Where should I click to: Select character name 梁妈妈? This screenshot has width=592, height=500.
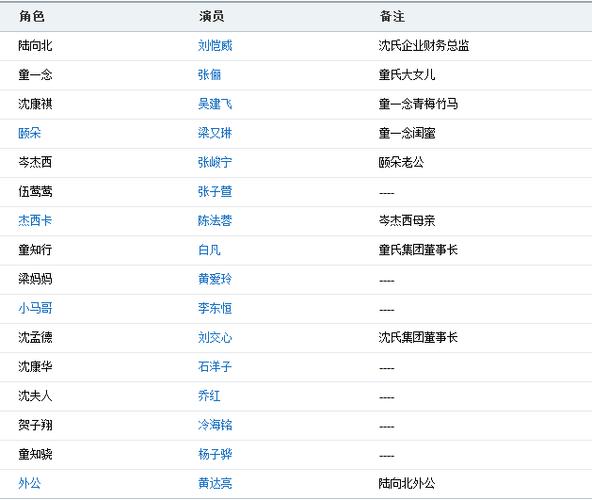35,279
